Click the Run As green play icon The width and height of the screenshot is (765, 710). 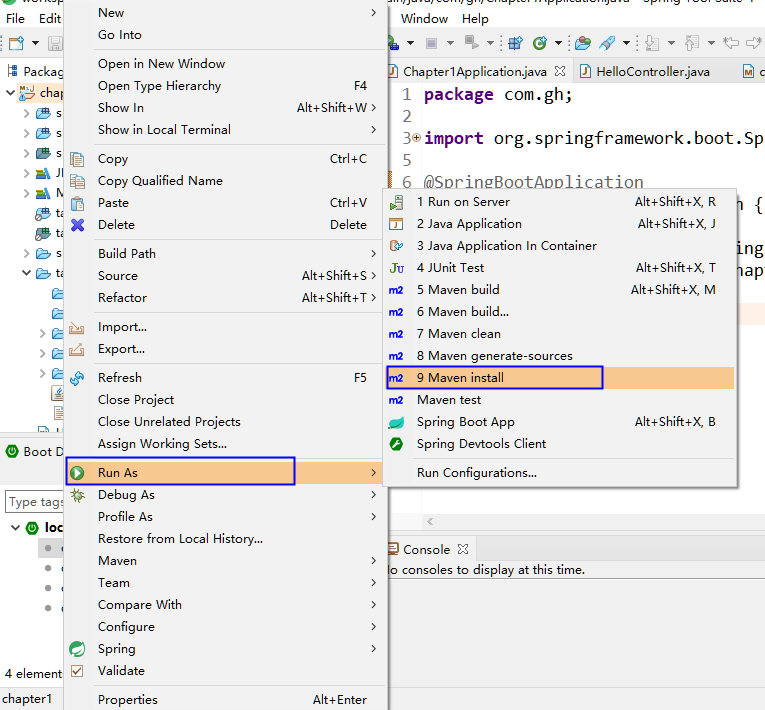point(77,473)
